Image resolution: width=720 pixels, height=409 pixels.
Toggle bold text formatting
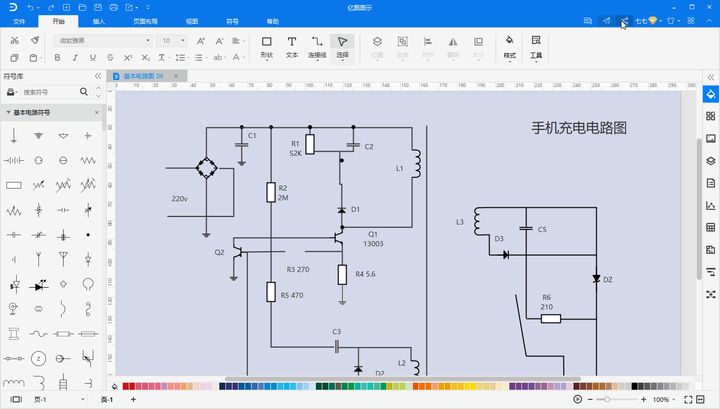point(58,56)
